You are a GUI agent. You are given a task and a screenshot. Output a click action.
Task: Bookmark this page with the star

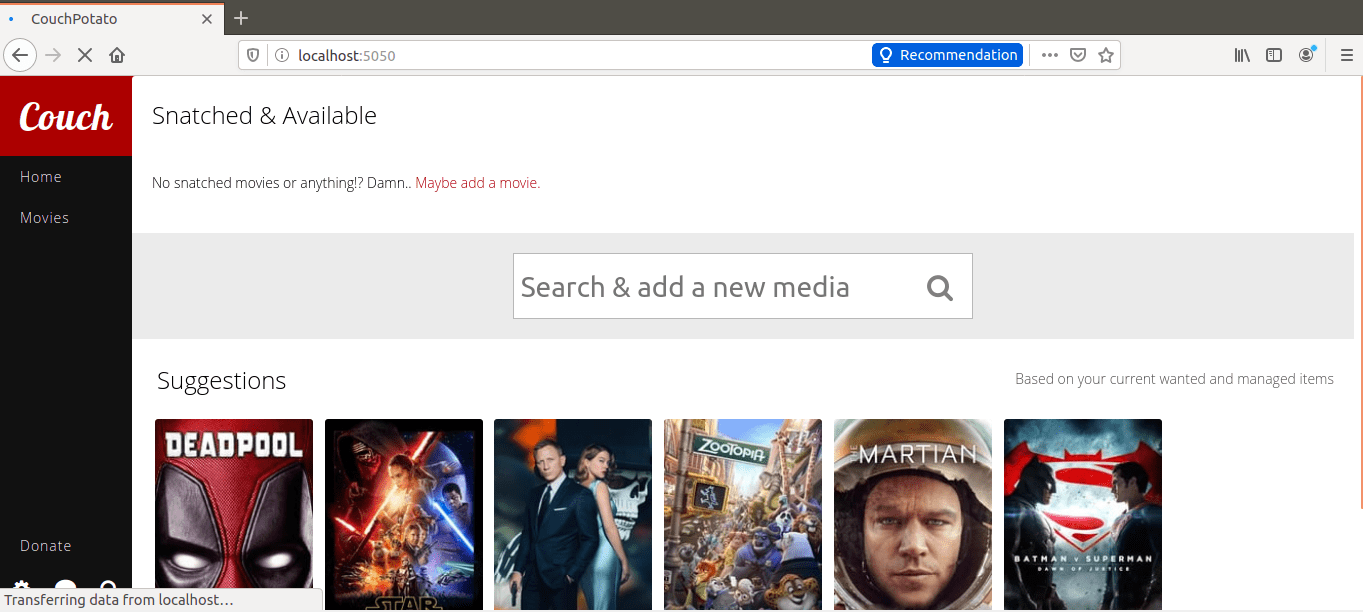pyautogui.click(x=1106, y=55)
